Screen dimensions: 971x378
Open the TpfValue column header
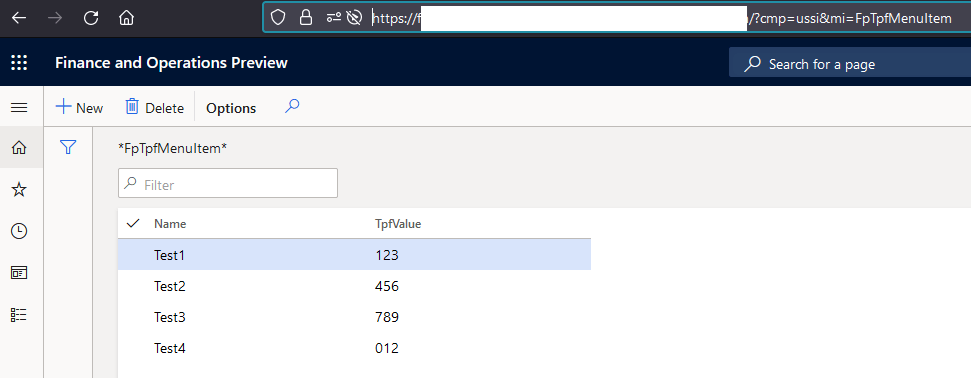coord(398,224)
